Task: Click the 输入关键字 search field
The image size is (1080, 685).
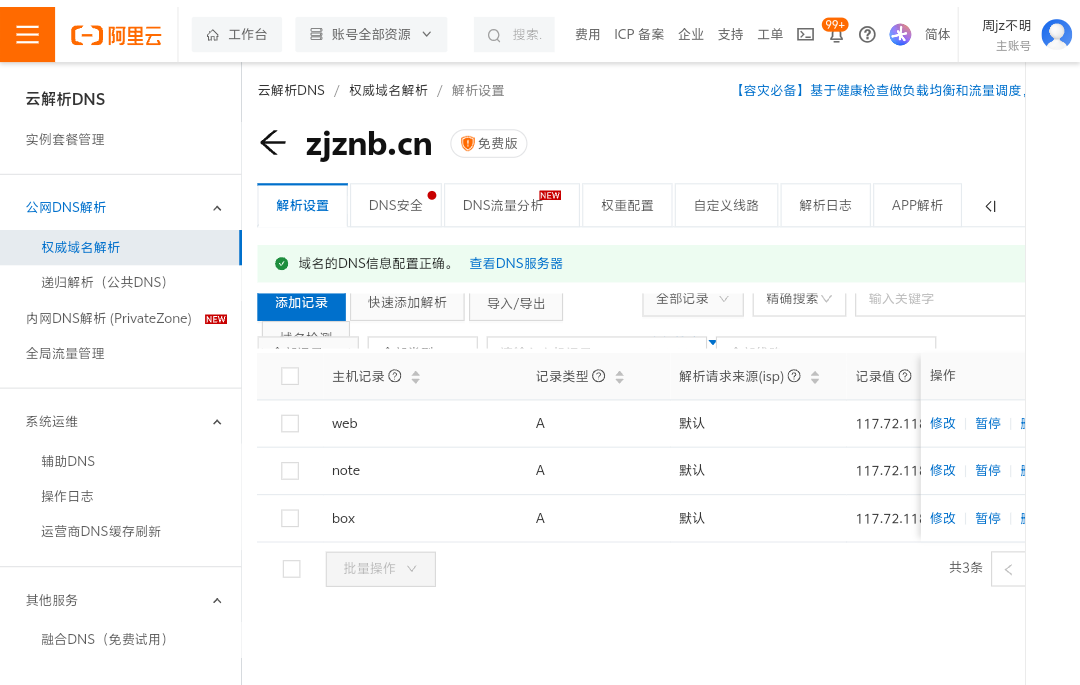Action: click(x=940, y=299)
